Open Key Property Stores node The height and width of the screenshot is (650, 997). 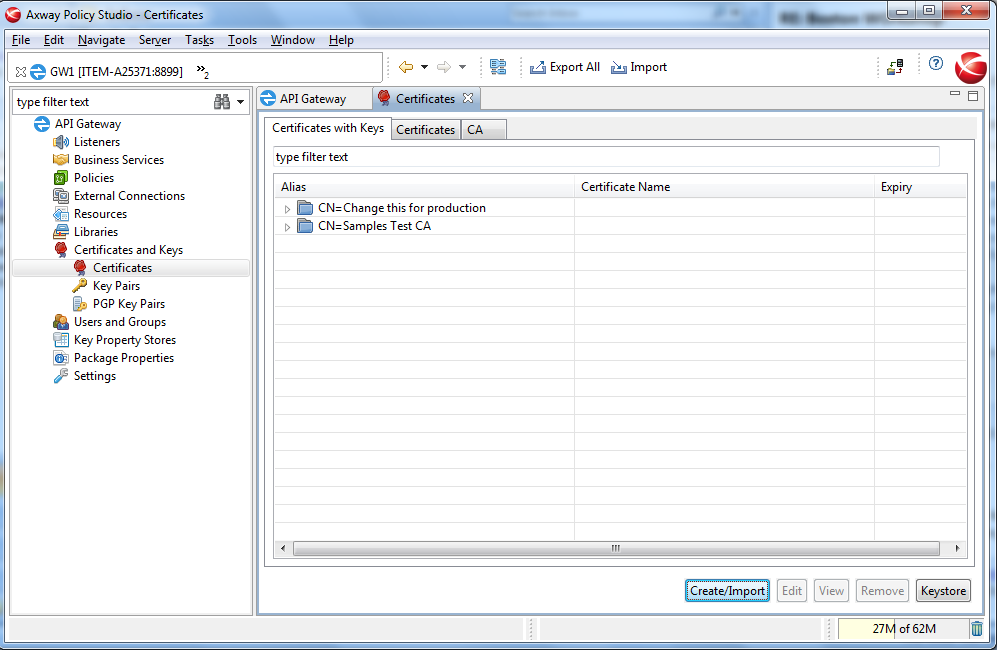[125, 340]
